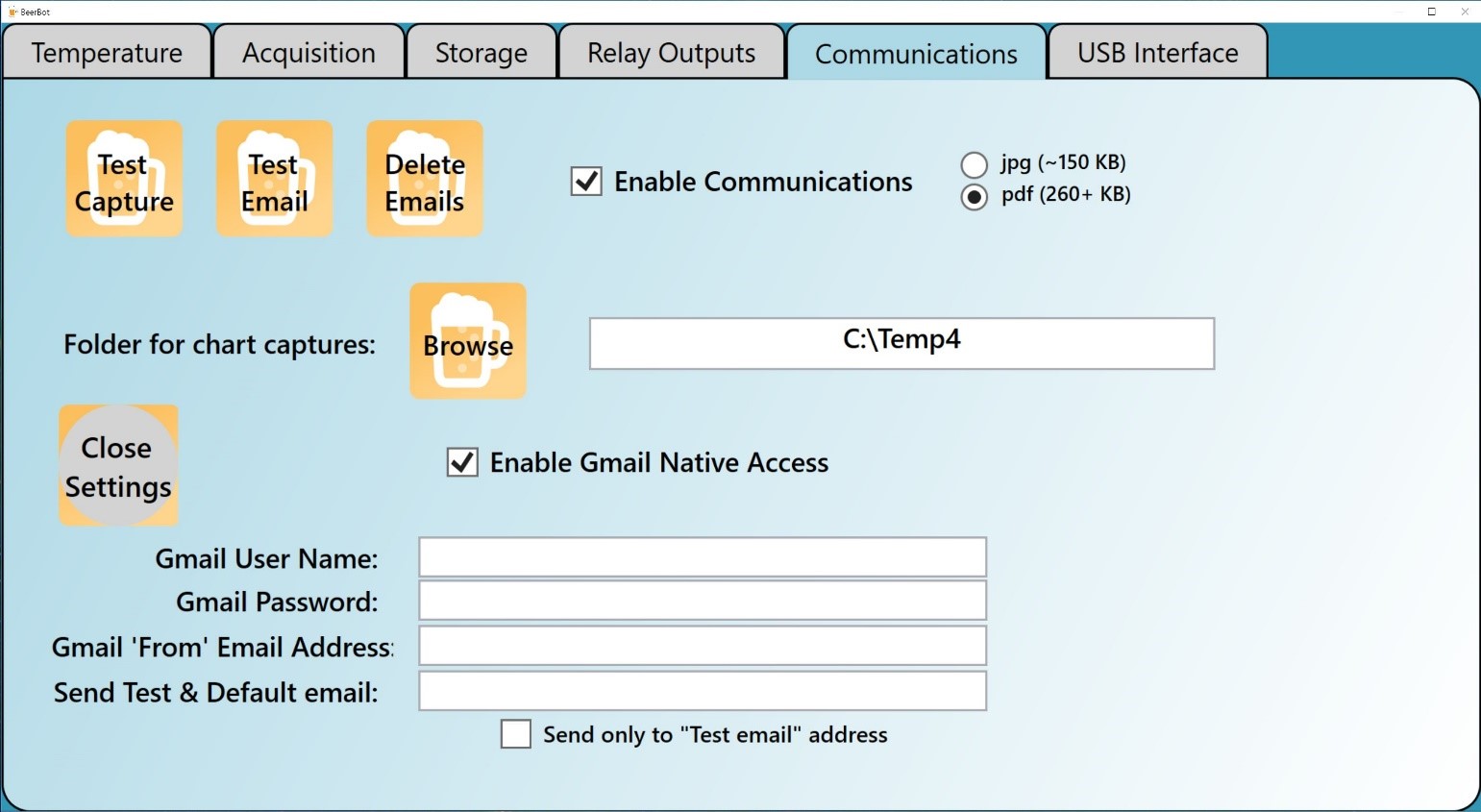Select the Communications tab
Screen dimensions: 1481x812
pos(916,53)
